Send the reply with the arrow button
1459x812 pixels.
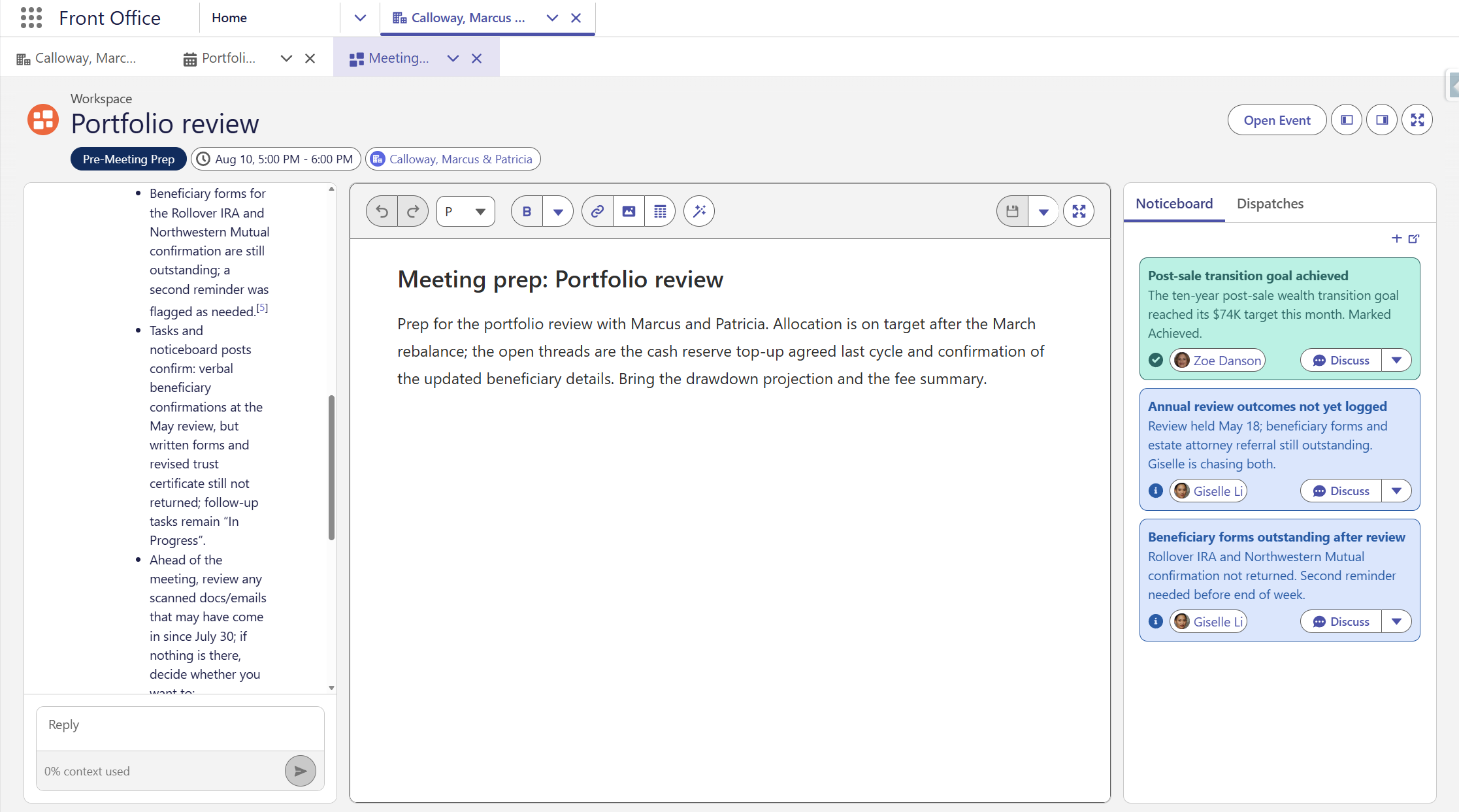point(301,771)
